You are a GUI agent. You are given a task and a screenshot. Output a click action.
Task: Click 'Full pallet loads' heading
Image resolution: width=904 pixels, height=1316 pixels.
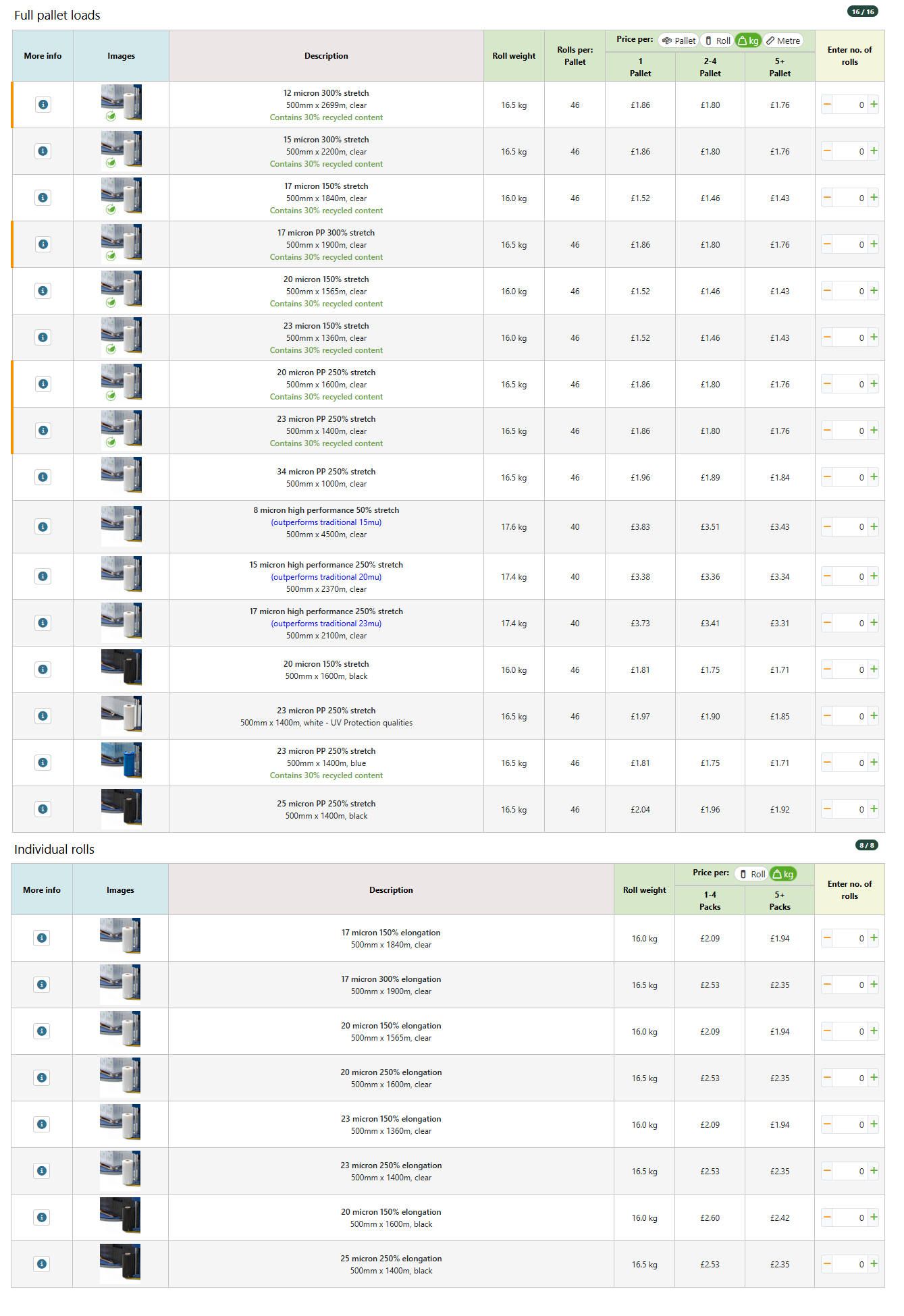tap(57, 16)
